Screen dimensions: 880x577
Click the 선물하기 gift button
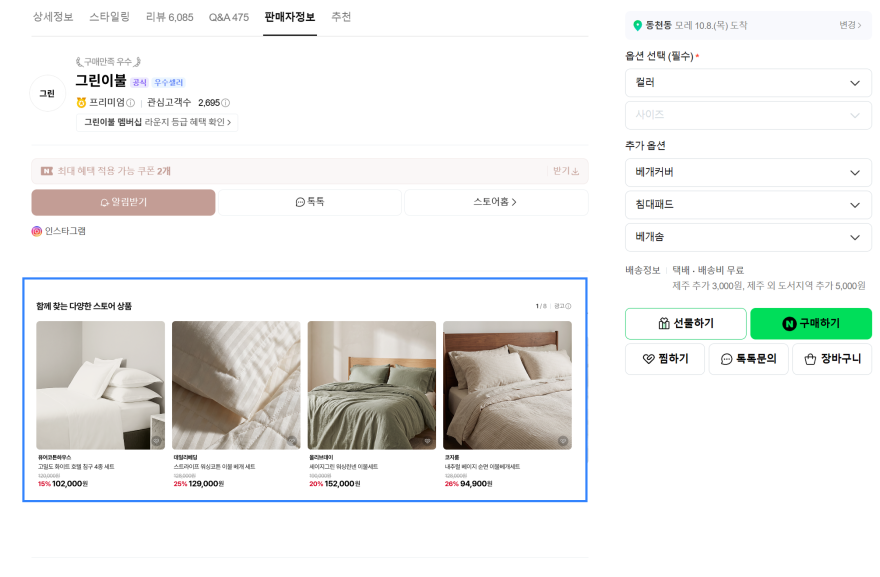pyautogui.click(x=686, y=323)
